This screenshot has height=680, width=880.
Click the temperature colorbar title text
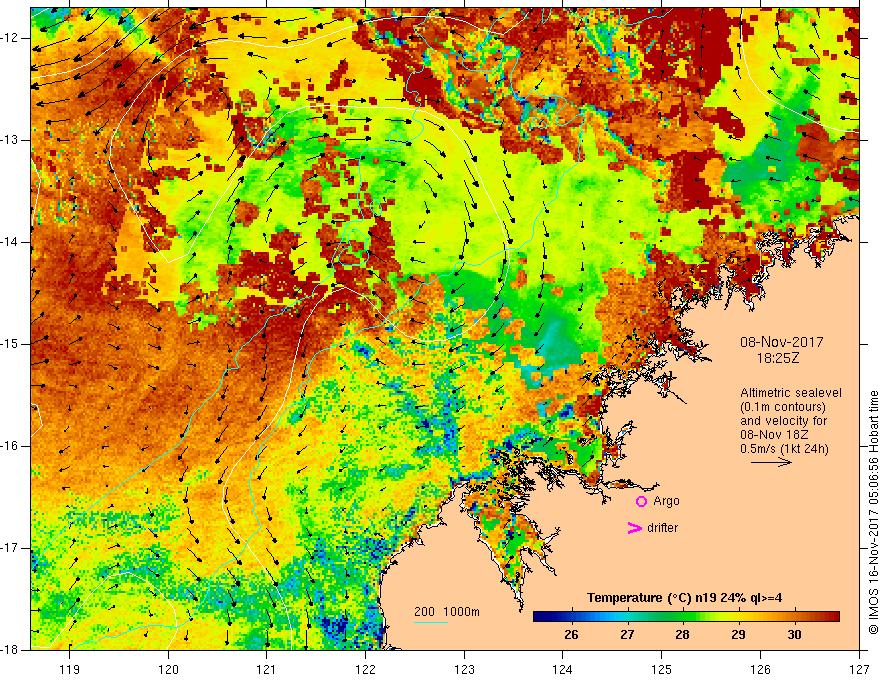684,598
